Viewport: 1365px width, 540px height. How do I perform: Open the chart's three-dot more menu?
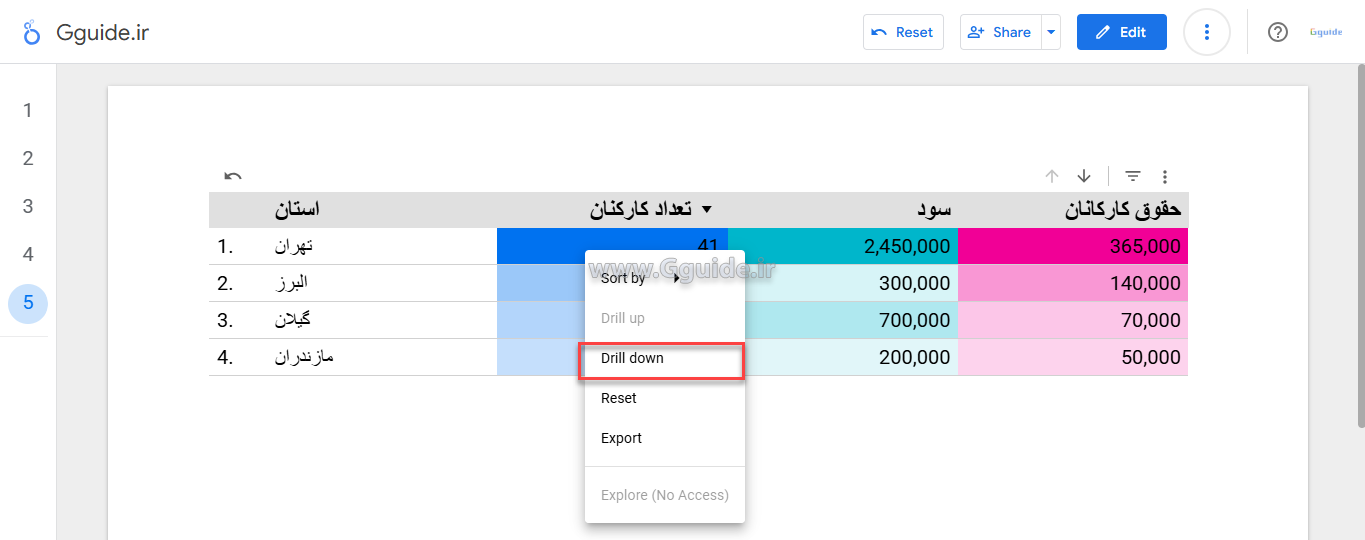1165,177
